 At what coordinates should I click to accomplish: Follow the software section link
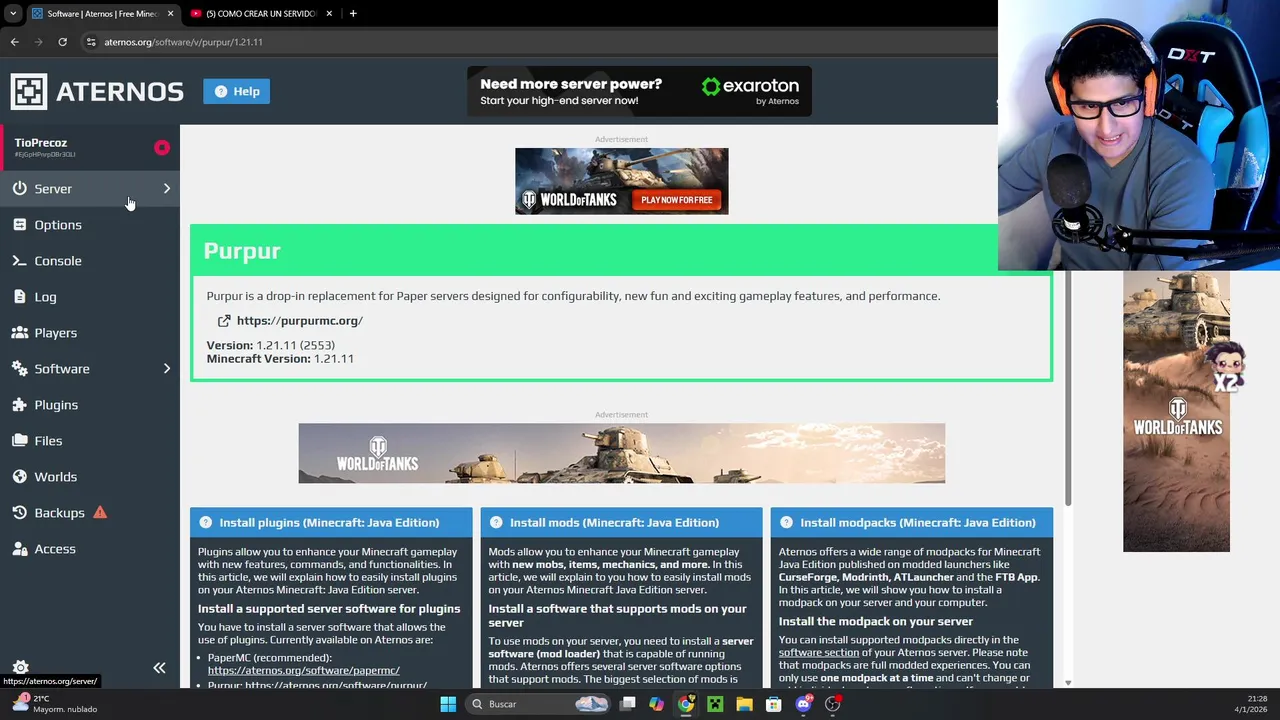[819, 652]
